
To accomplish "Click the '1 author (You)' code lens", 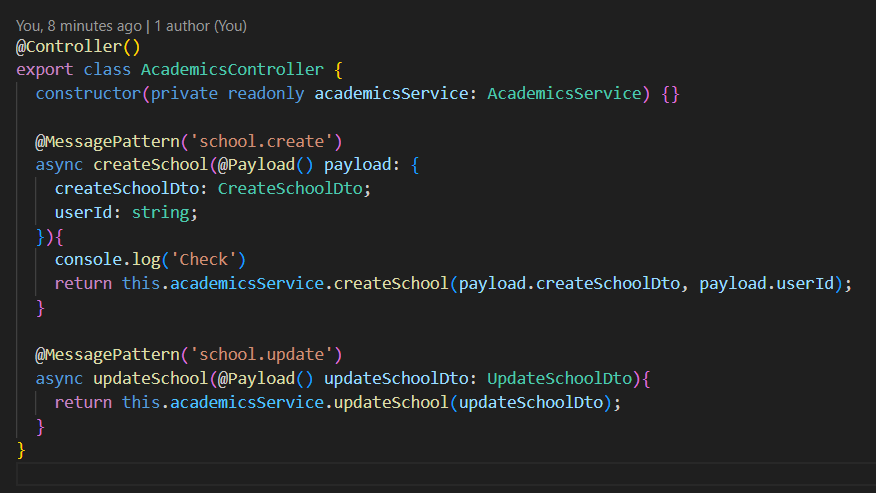I will (x=201, y=26).
